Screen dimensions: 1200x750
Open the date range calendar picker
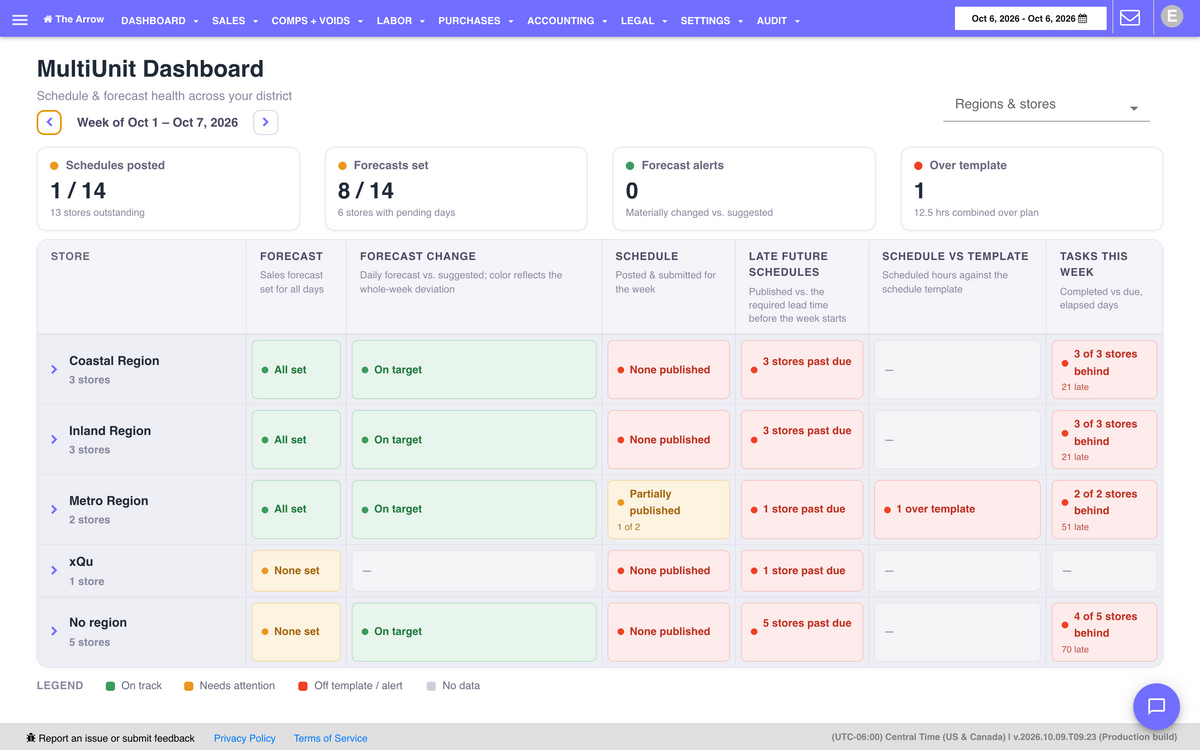click(x=1030, y=18)
